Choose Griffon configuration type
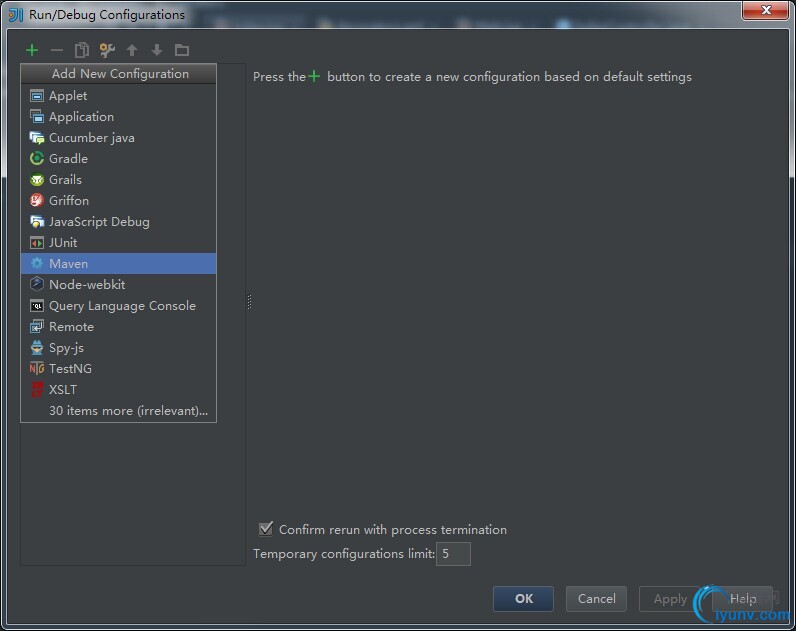The width and height of the screenshot is (796, 631). tap(119, 201)
